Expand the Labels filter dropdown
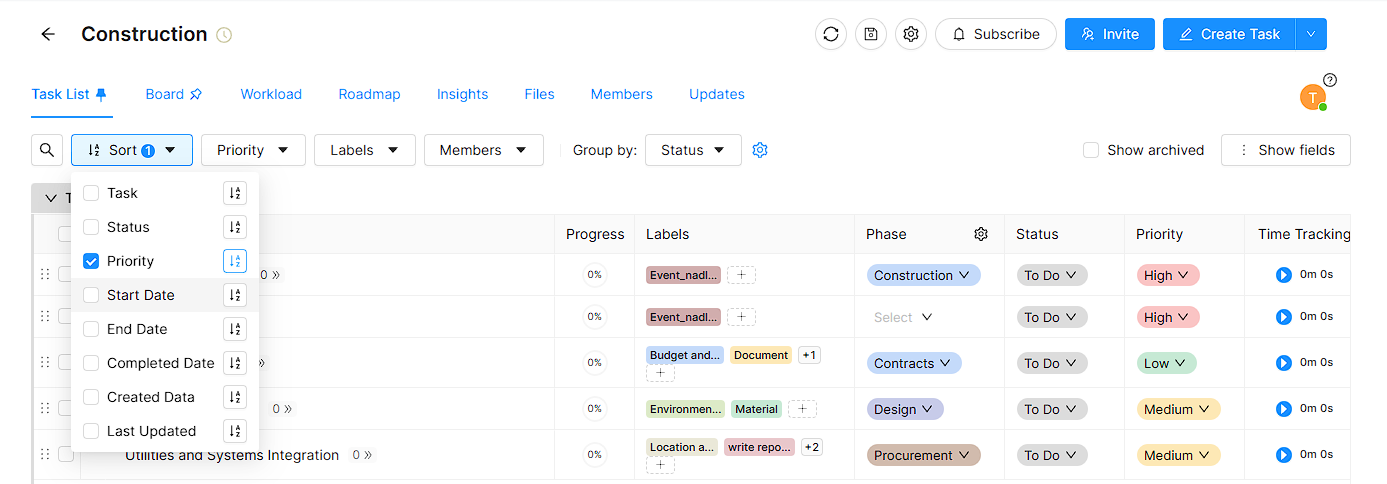Image resolution: width=1387 pixels, height=484 pixels. pyautogui.click(x=364, y=150)
